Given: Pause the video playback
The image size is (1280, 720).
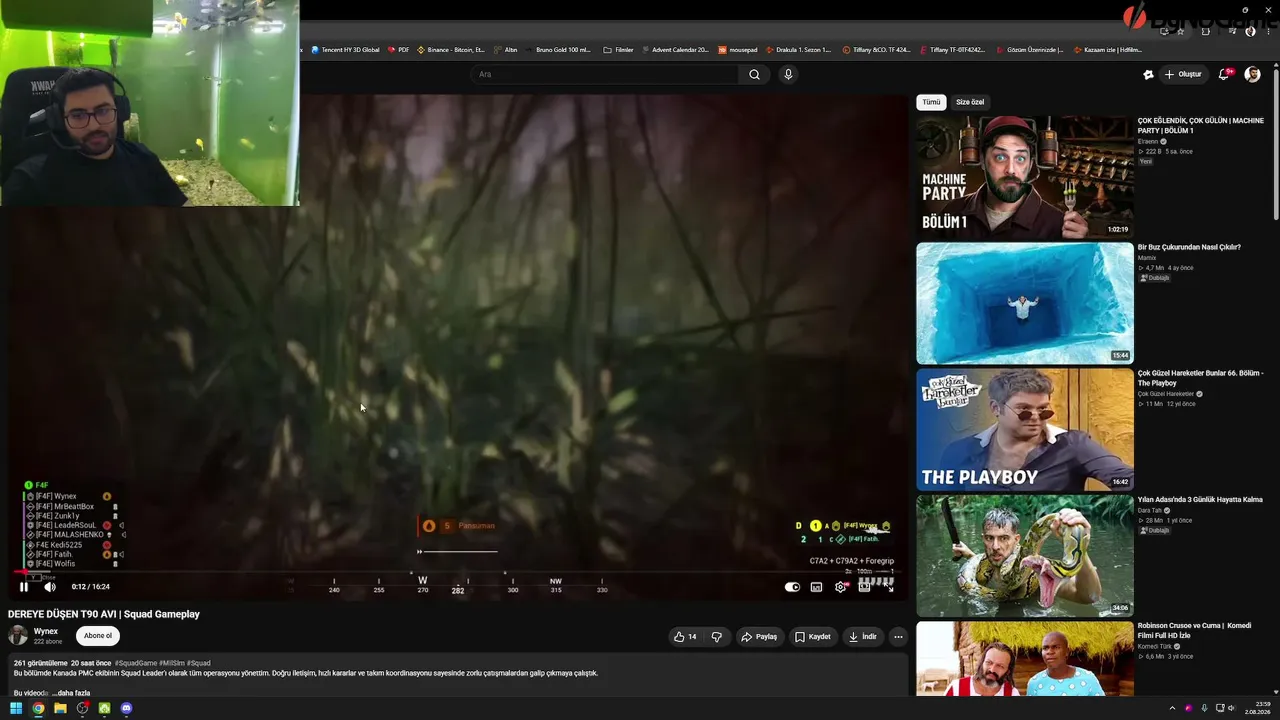Looking at the screenshot, I should (x=24, y=587).
